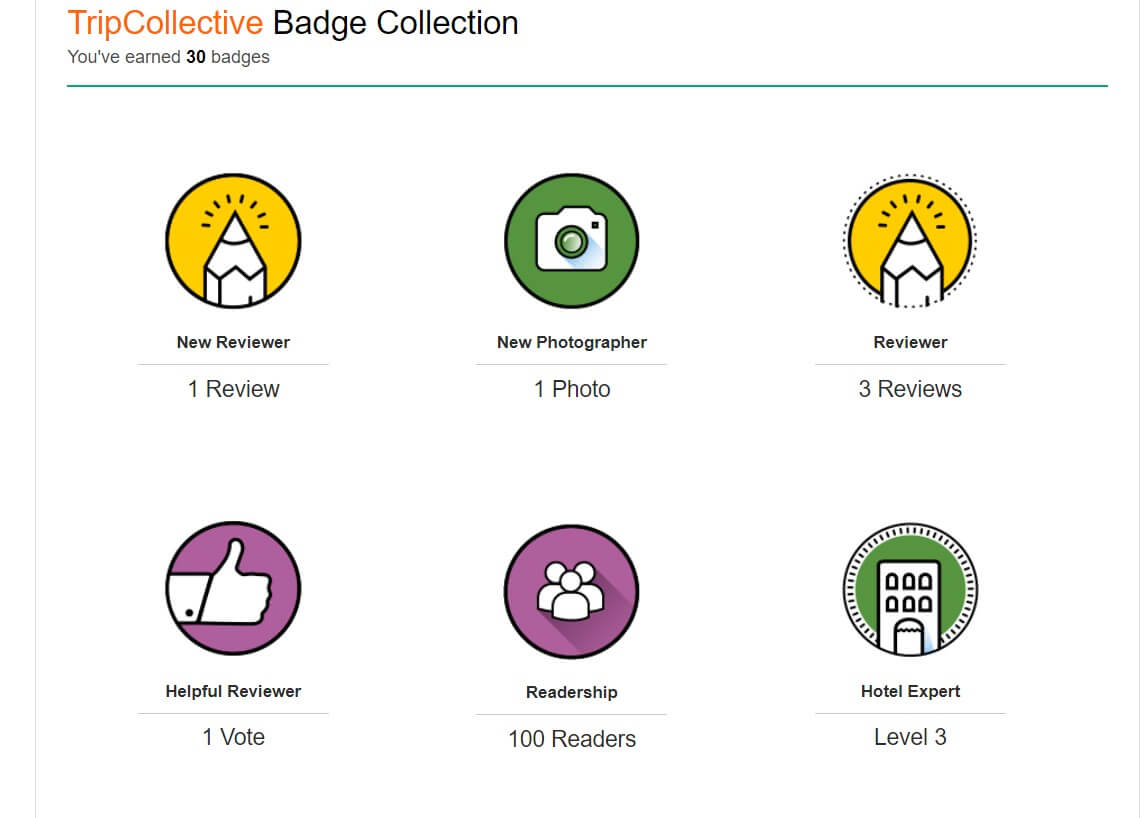
Task: Click the "100 Readers" count text
Action: [571, 739]
